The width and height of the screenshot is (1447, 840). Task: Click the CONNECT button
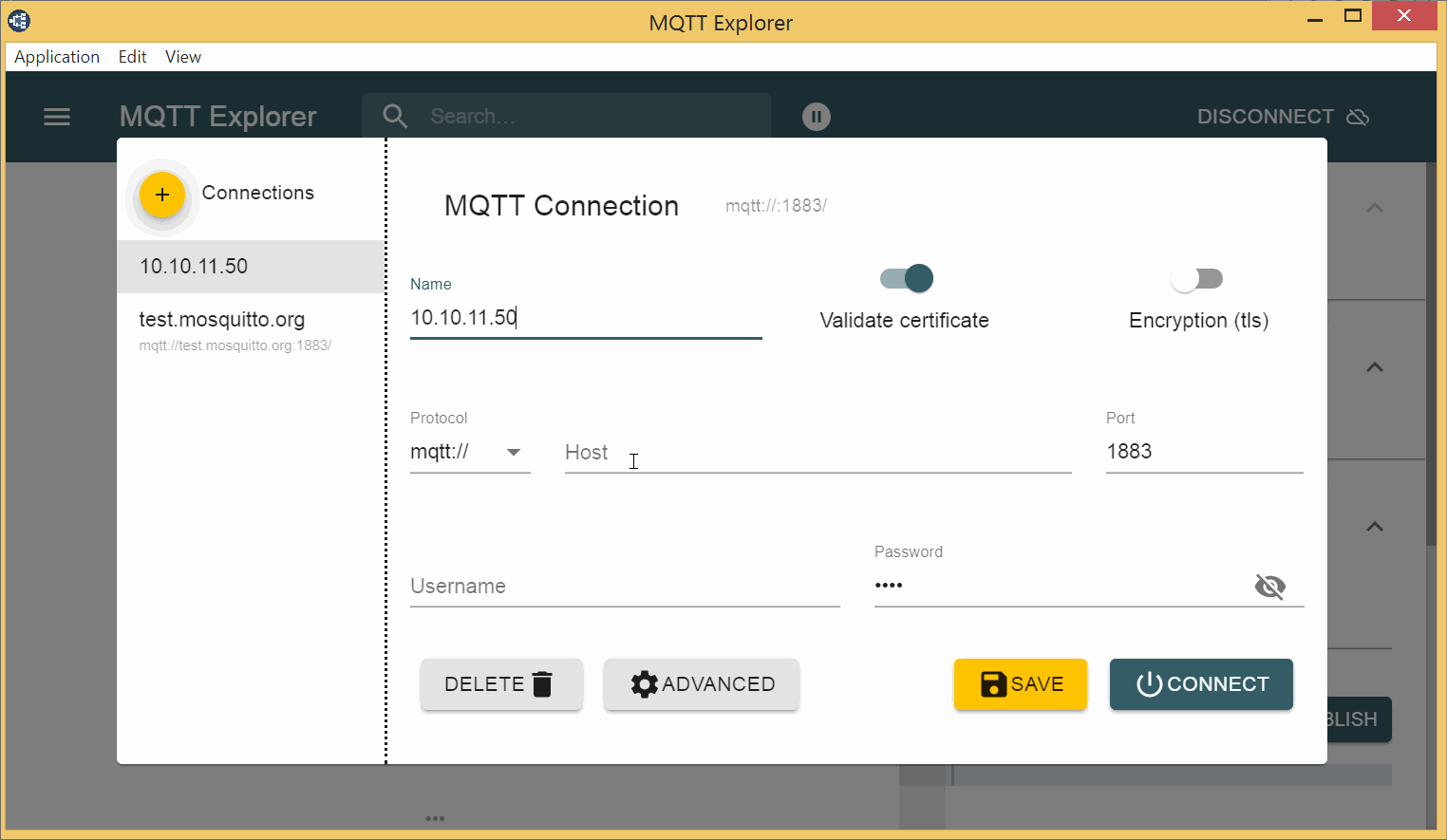(x=1201, y=684)
